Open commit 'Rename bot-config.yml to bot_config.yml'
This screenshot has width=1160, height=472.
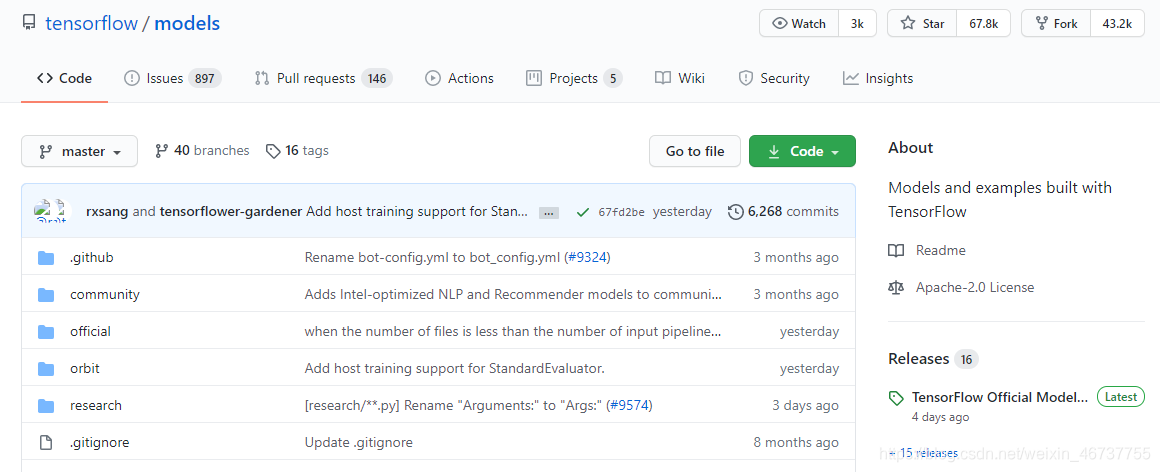pos(432,257)
